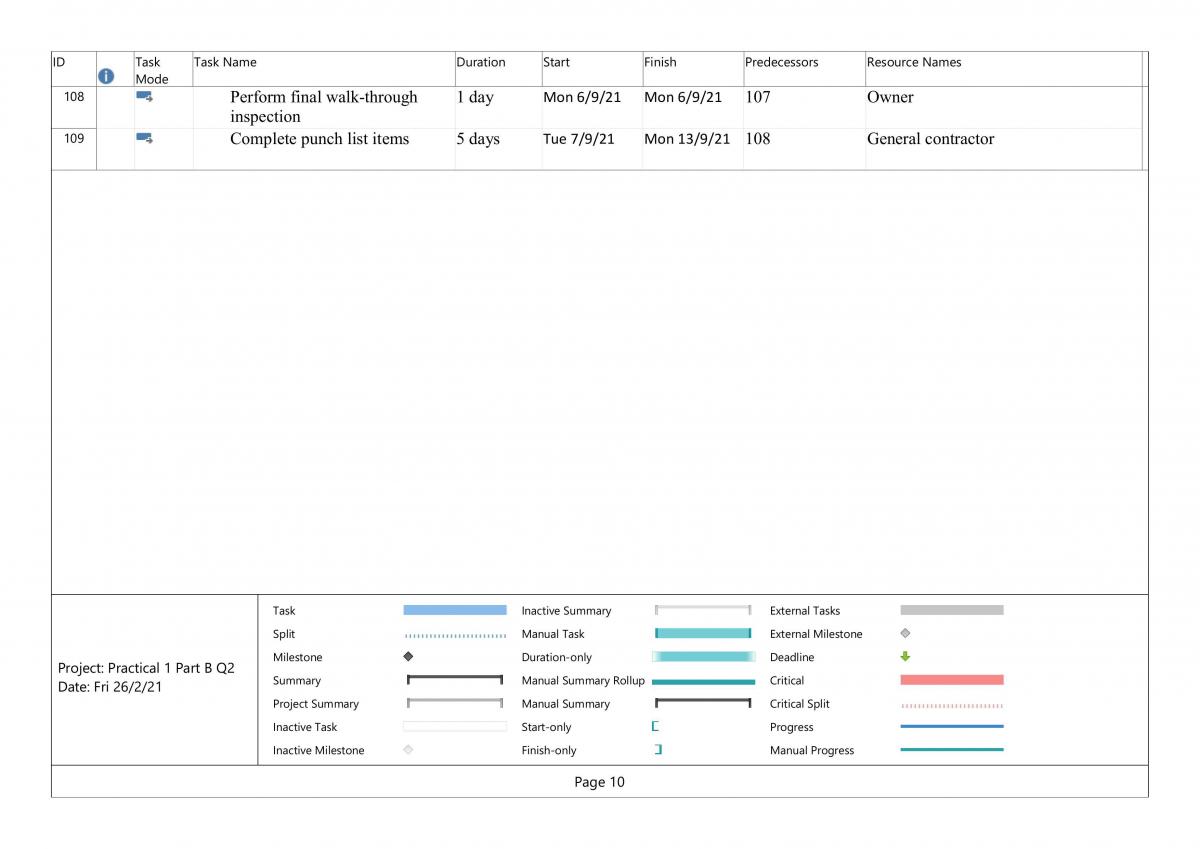Click 'Project: Practical 1 Part B Q2' text
Viewport: 1200px width, 849px height.
[x=146, y=668]
